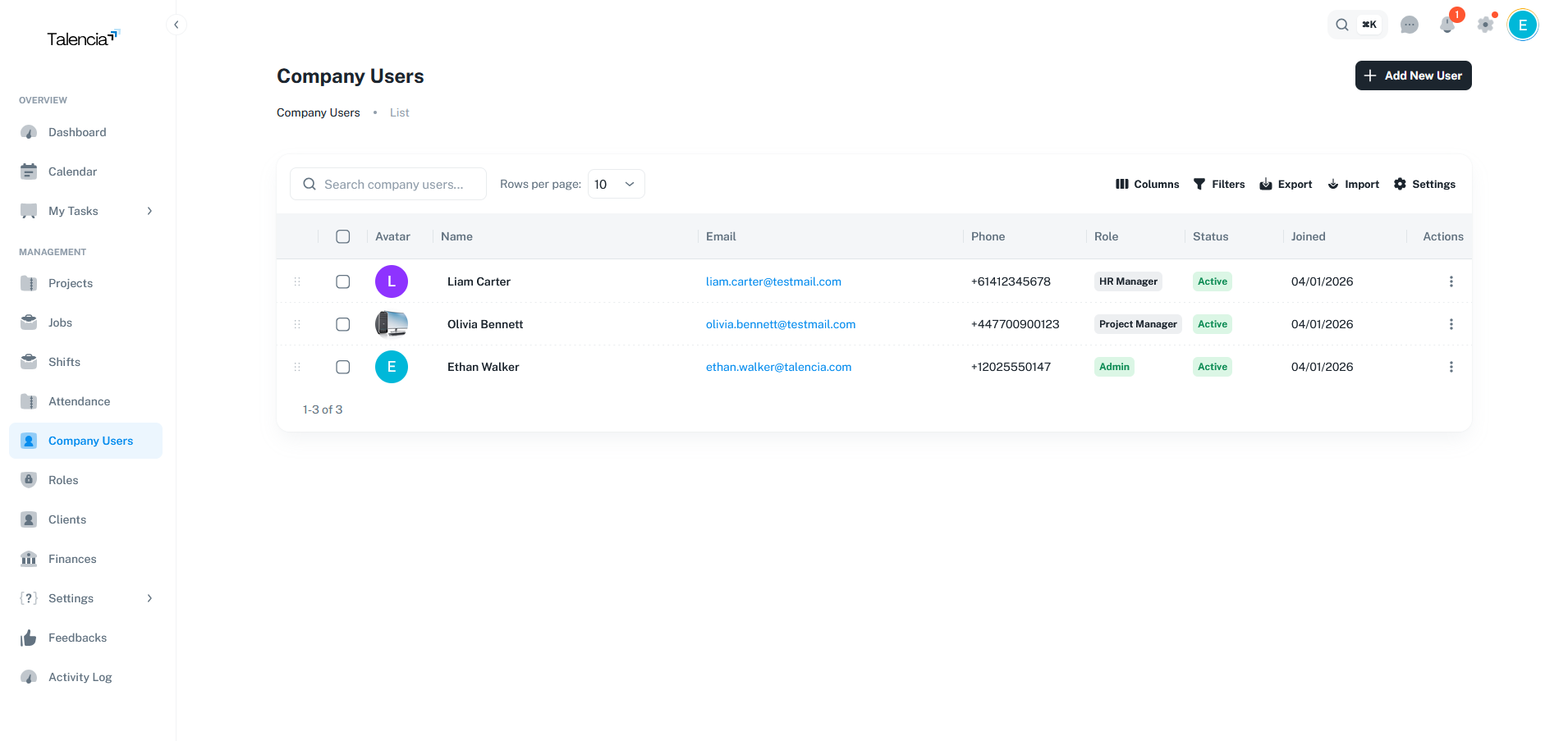Switch to the List breadcrumb tab
The image size is (1568, 741).
[x=399, y=112]
